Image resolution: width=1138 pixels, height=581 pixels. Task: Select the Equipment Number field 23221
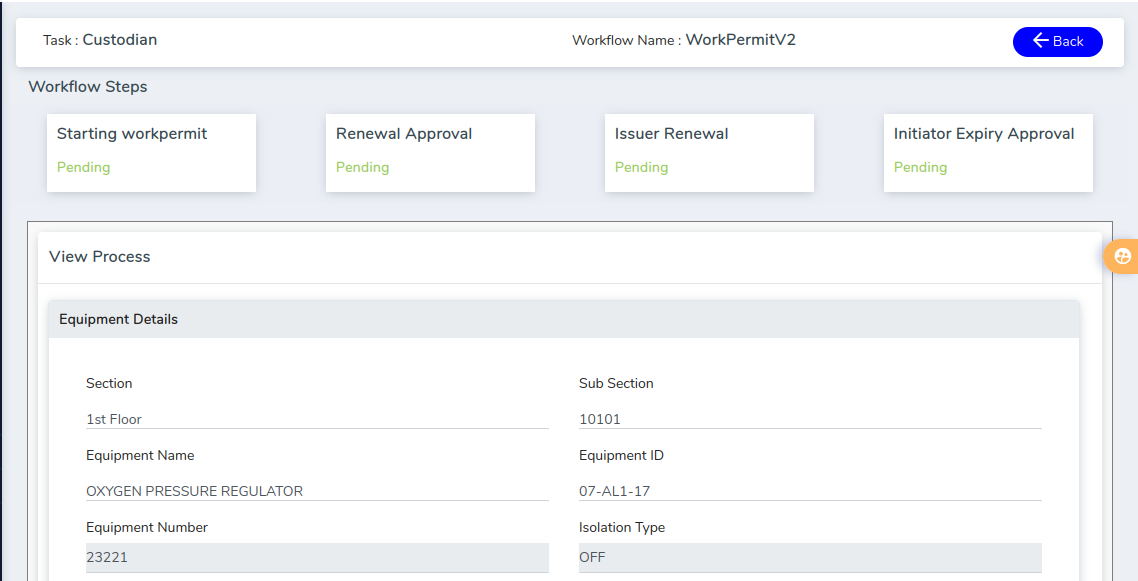click(316, 557)
